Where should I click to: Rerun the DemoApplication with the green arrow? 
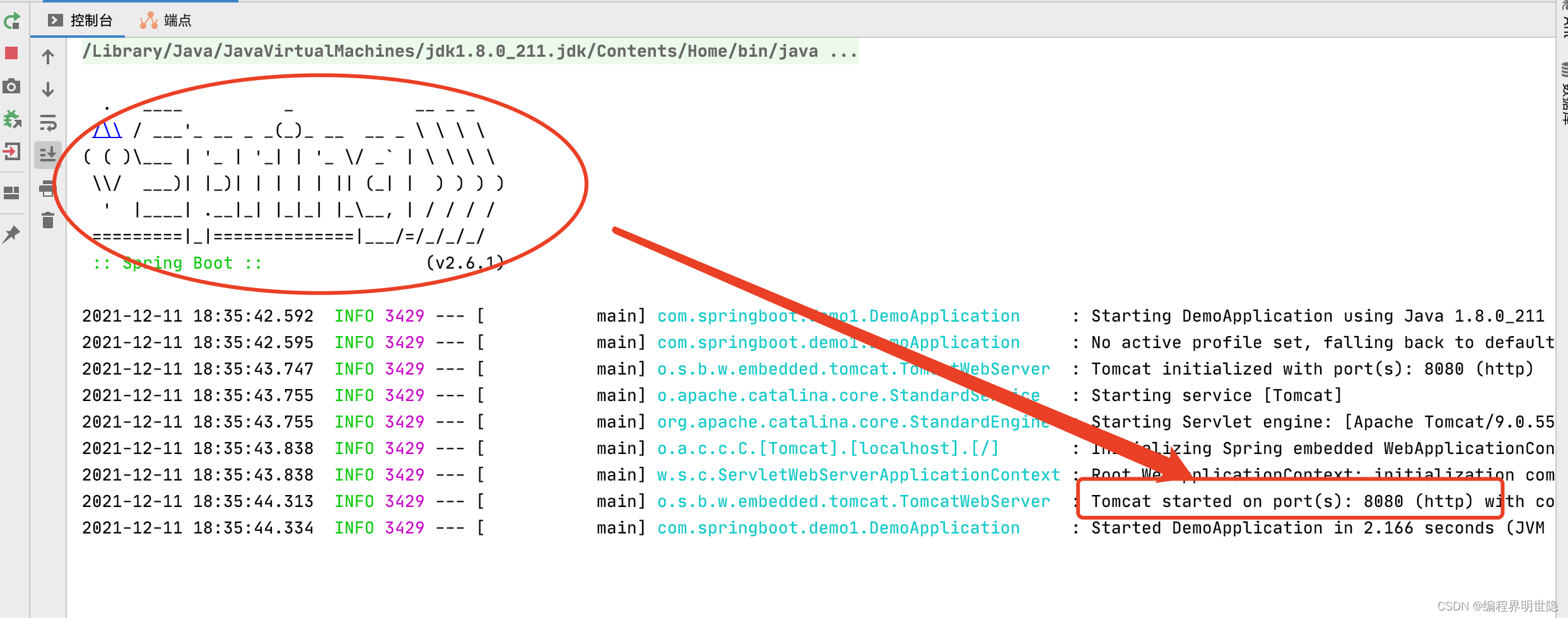tap(12, 21)
